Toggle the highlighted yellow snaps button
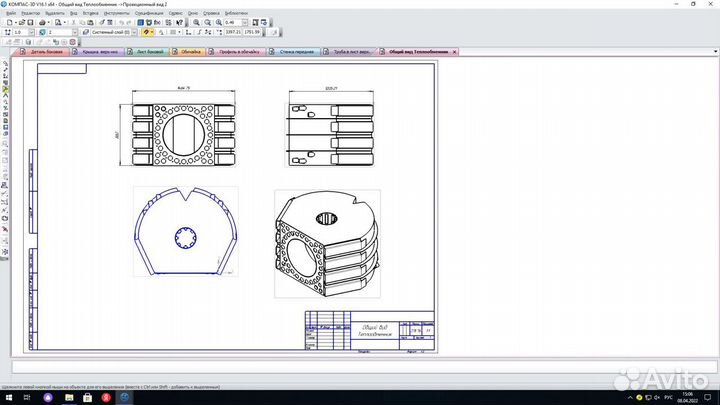Screen dimensions: 720x405 (x=148, y=32)
